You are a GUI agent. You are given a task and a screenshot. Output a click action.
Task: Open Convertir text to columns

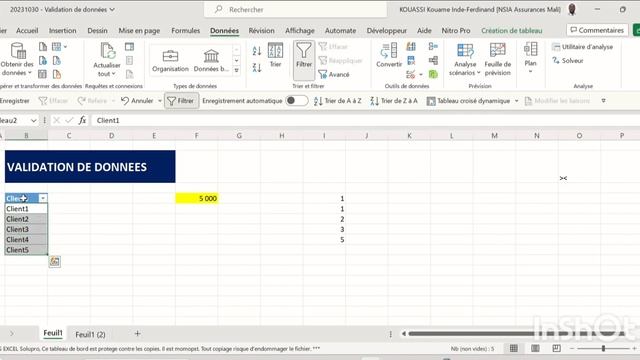389,56
